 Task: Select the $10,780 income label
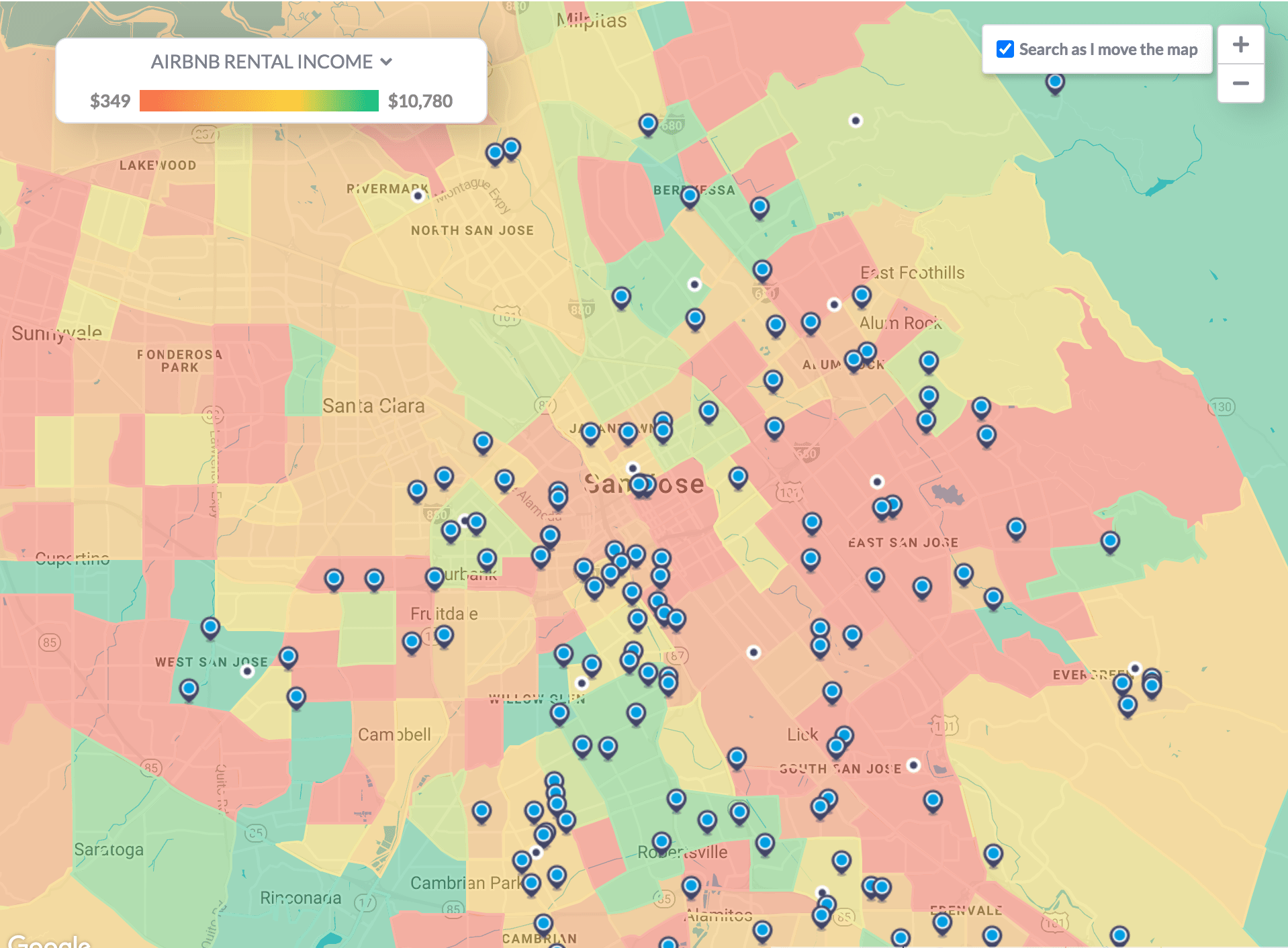click(421, 101)
